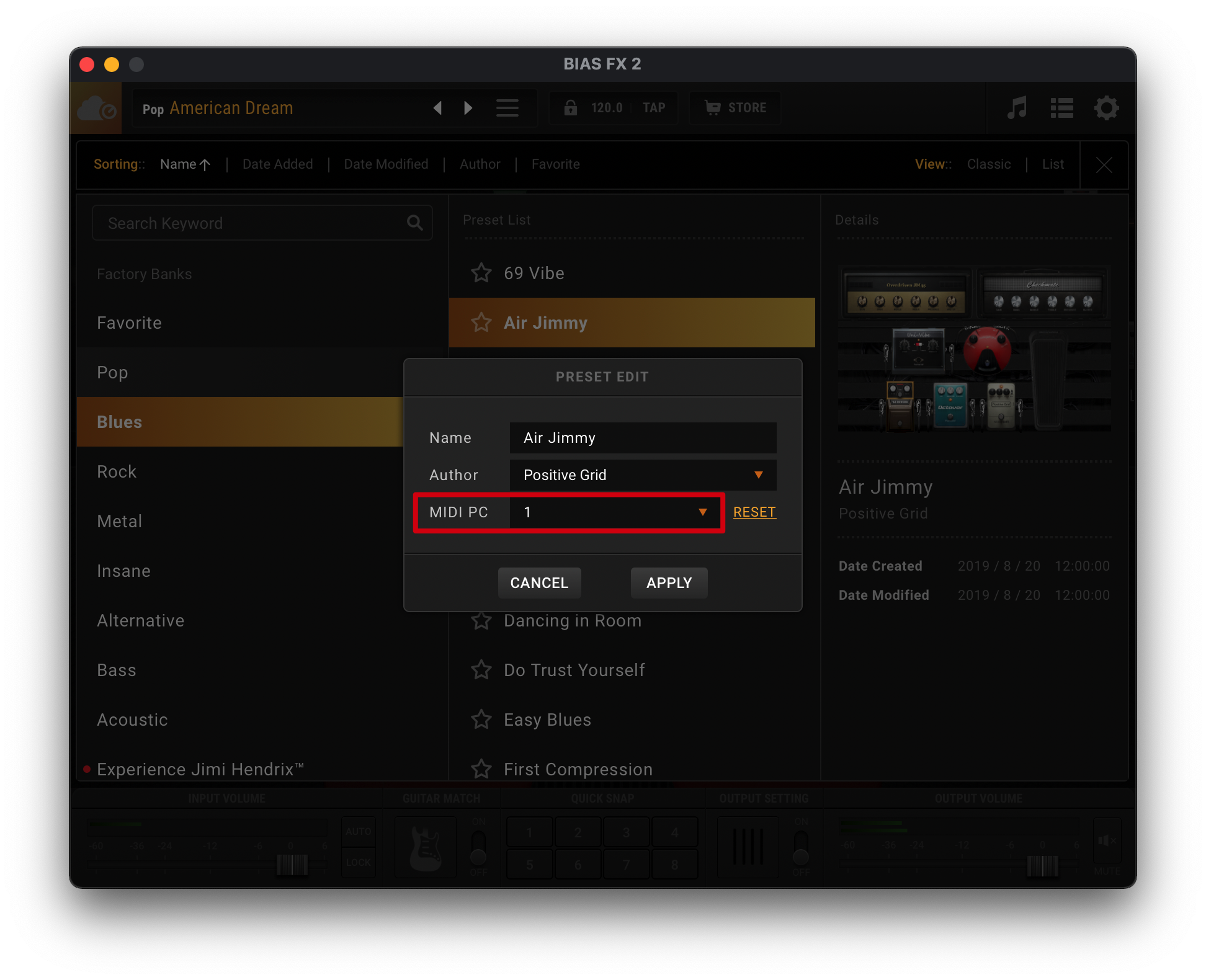Click the Air Jimmy pedalboard thumbnail
Screen dimensions: 1206x980
coord(974,349)
